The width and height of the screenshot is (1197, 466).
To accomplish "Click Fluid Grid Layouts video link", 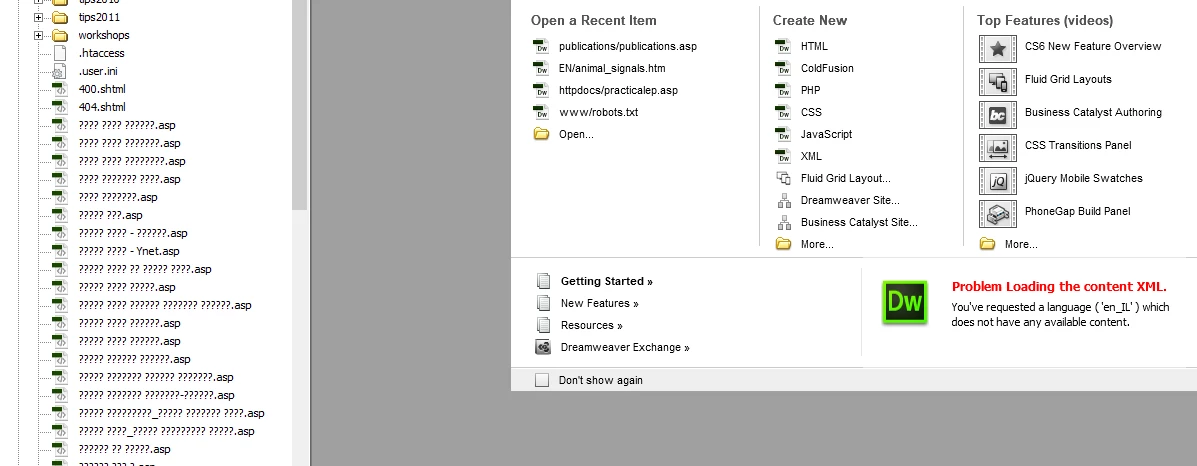I will [x=1068, y=79].
